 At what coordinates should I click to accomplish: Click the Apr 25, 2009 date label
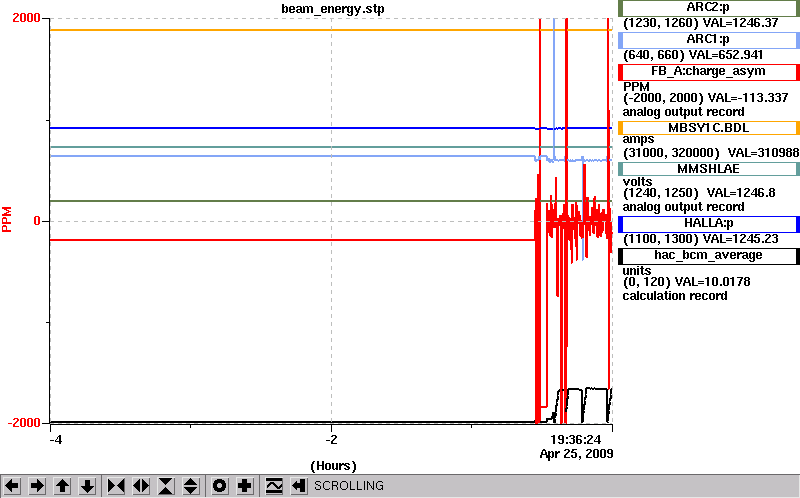tap(577, 454)
